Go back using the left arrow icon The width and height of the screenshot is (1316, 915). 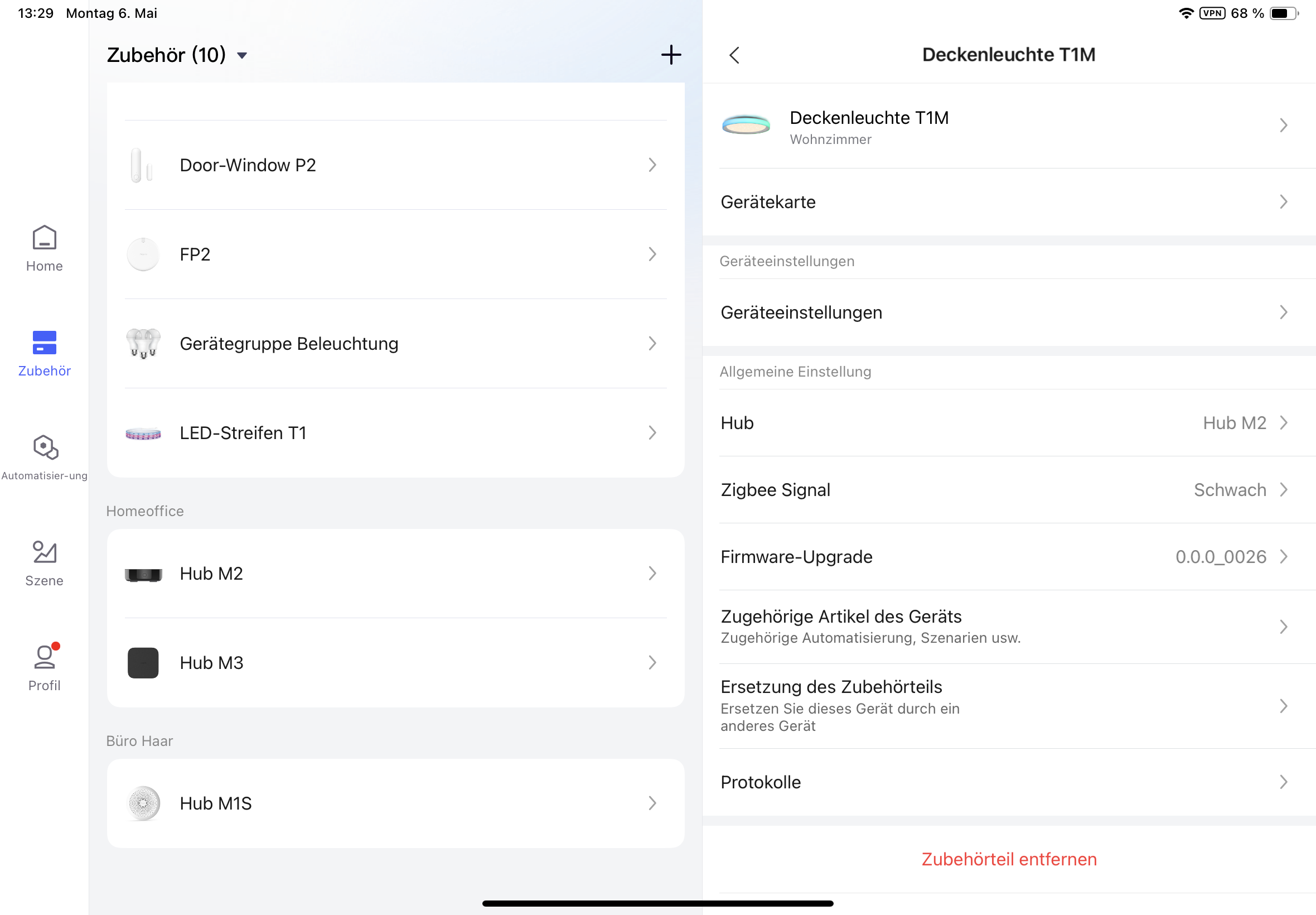point(734,55)
